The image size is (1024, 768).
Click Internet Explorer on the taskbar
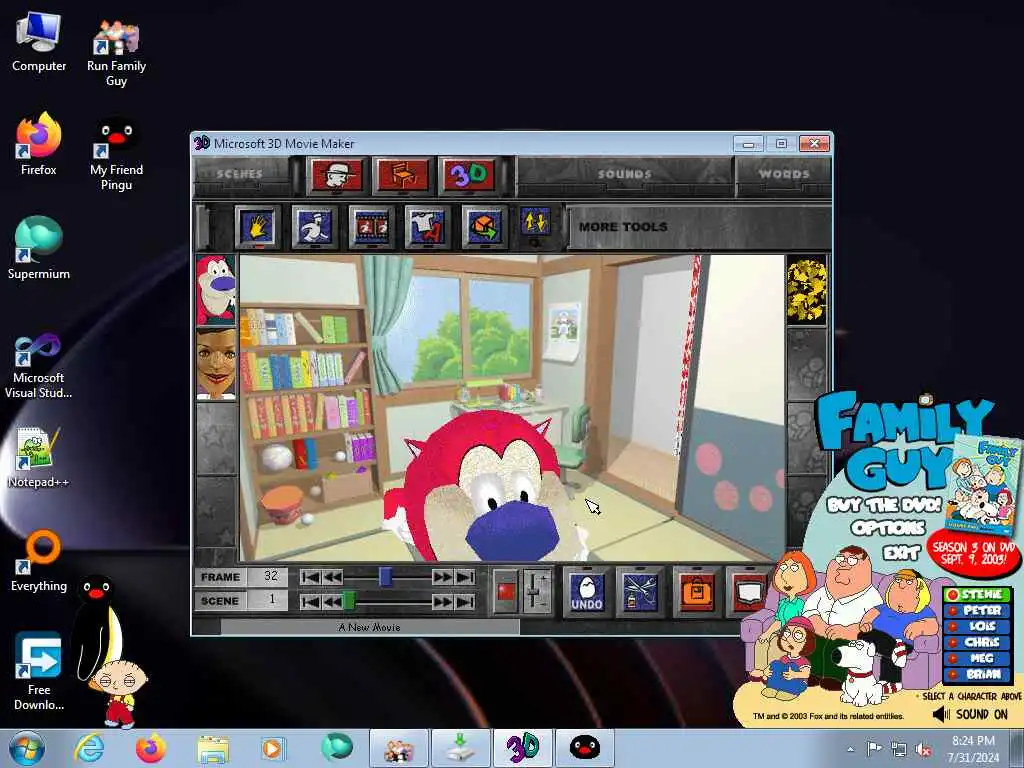(x=89, y=748)
